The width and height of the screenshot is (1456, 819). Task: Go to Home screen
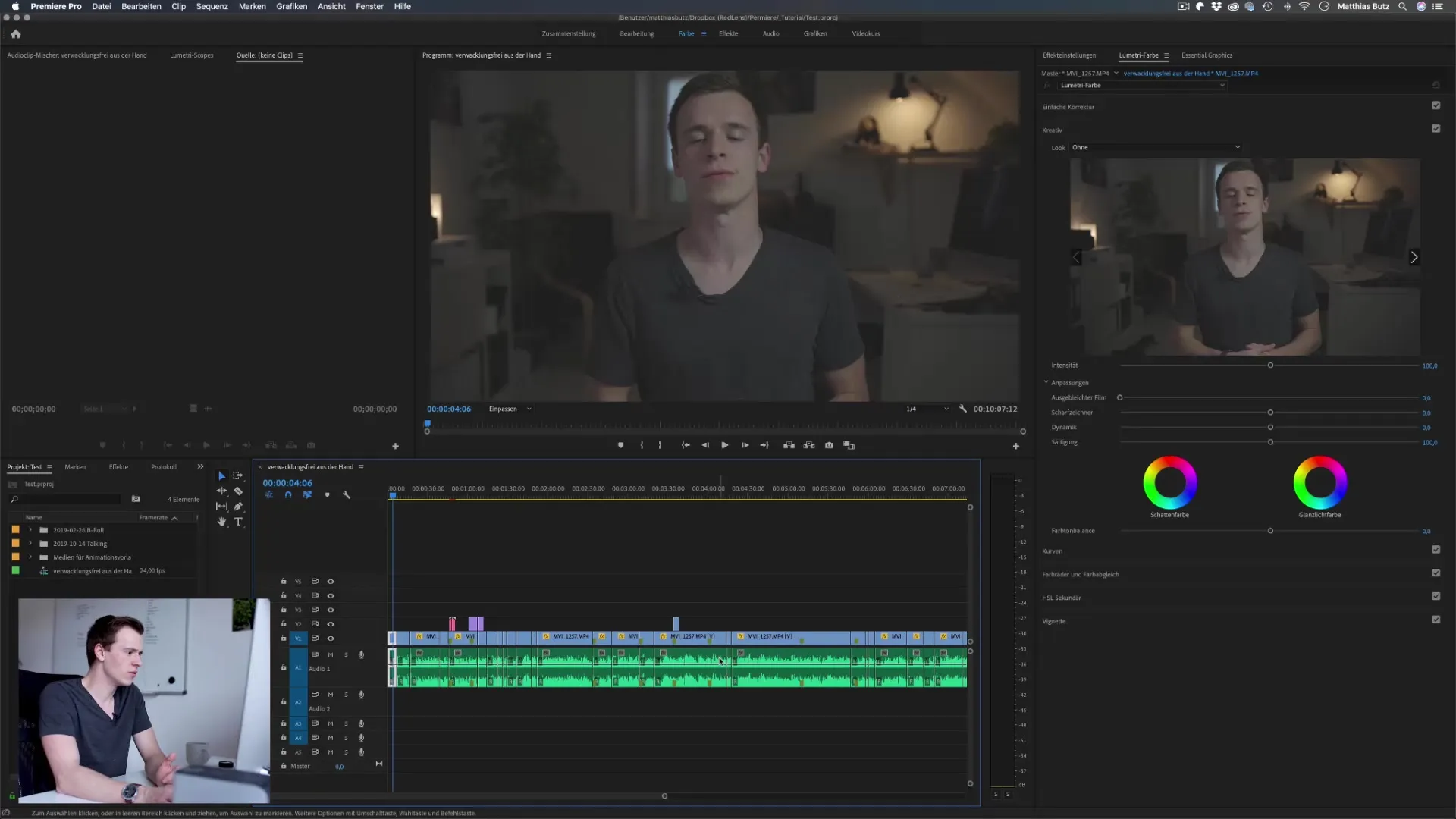point(16,34)
